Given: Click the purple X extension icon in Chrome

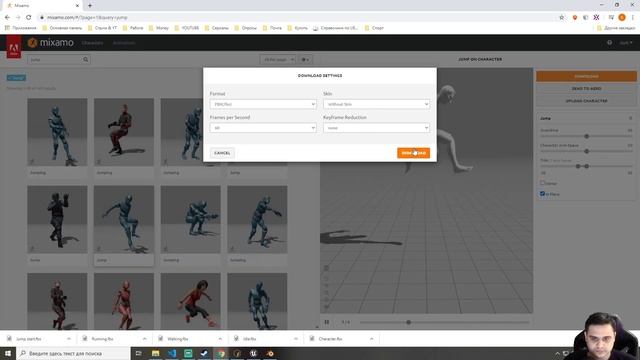Looking at the screenshot, I should [x=596, y=18].
